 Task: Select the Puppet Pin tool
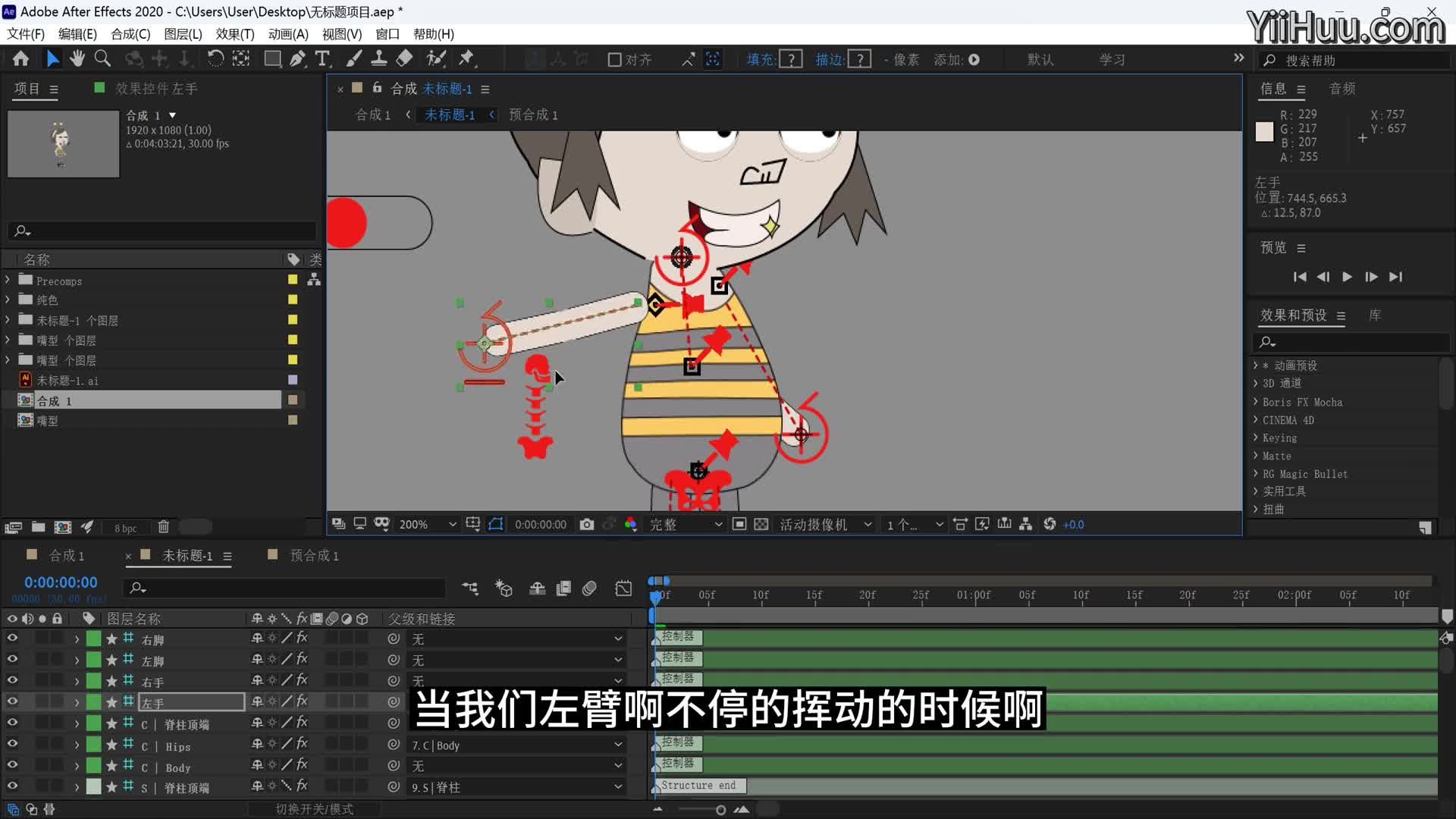[x=466, y=58]
